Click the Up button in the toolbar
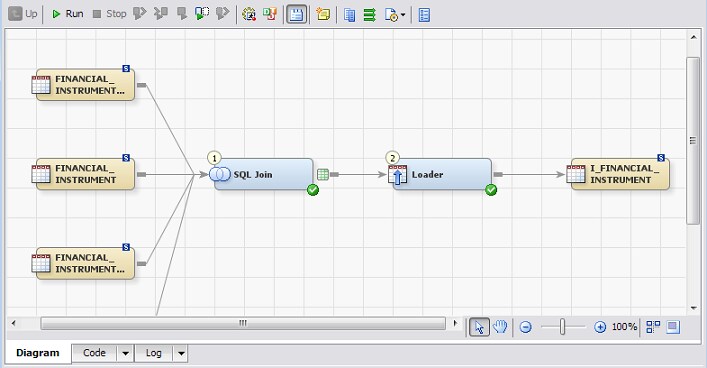This screenshot has height=368, width=707. tap(23, 14)
